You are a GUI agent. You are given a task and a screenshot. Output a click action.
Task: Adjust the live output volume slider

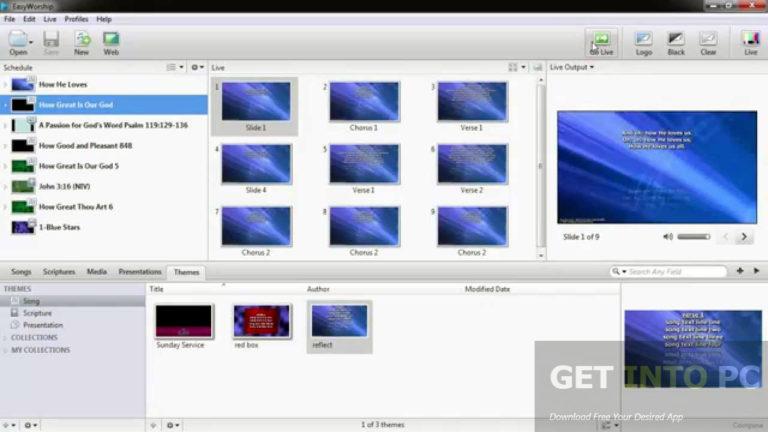pos(694,237)
